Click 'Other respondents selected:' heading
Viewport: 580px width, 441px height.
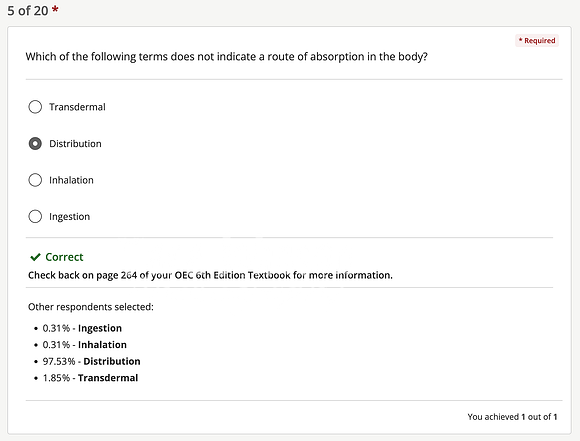click(x=91, y=307)
